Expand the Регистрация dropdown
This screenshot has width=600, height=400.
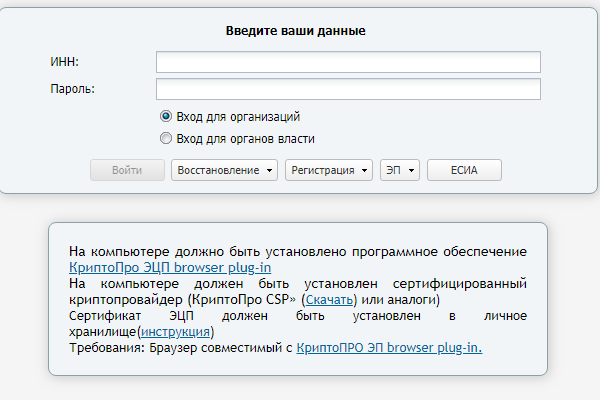(x=329, y=170)
